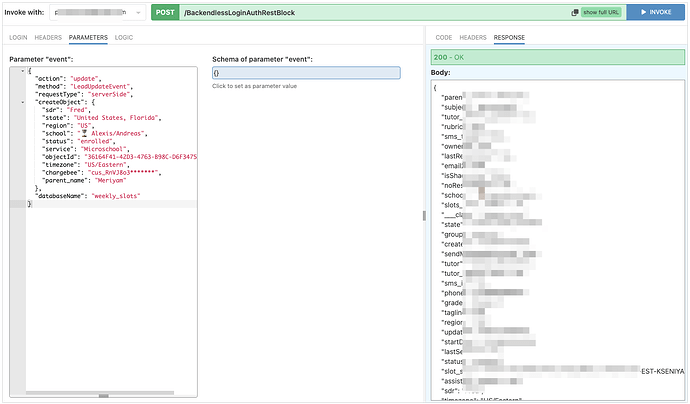Click the EST-KSENIYA text in the response body
The width and height of the screenshot is (690, 404).
(x=662, y=371)
